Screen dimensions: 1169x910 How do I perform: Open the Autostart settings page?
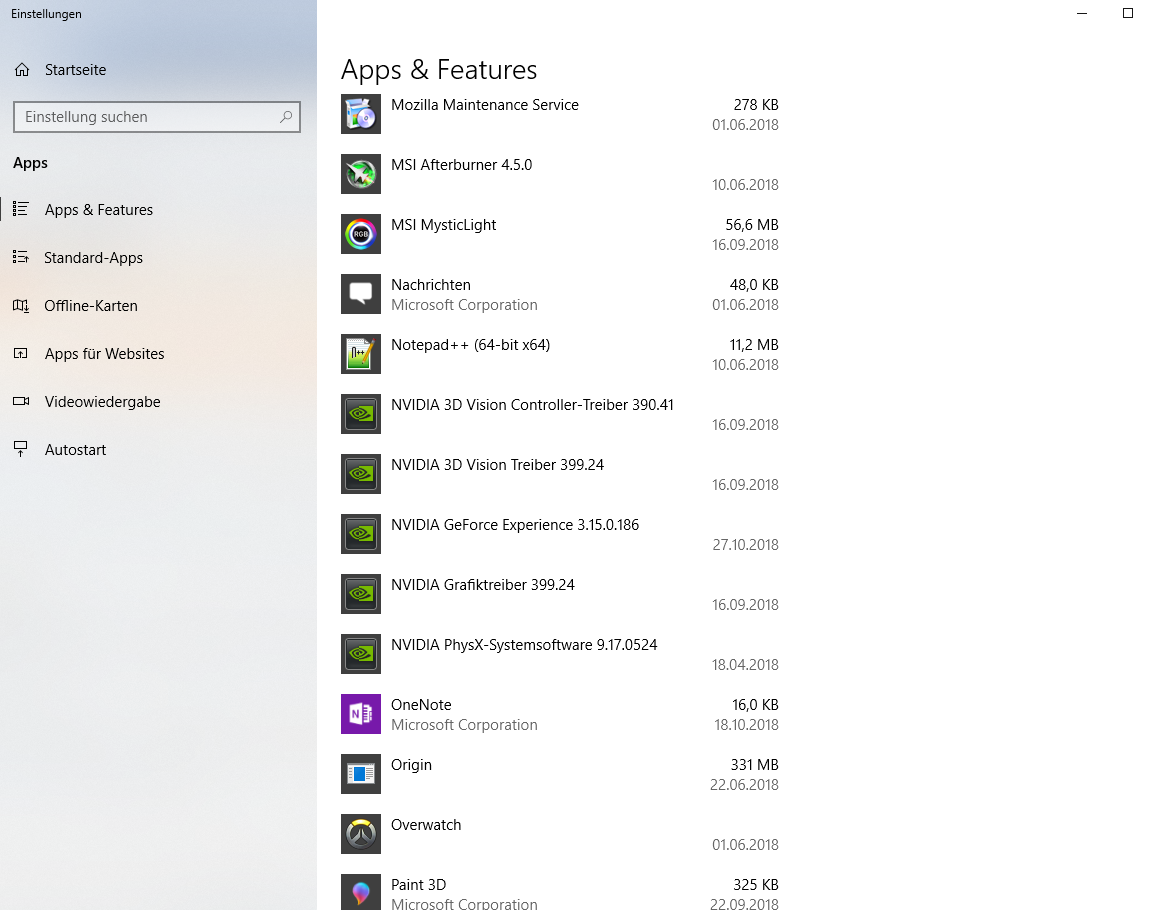pyautogui.click(x=75, y=449)
